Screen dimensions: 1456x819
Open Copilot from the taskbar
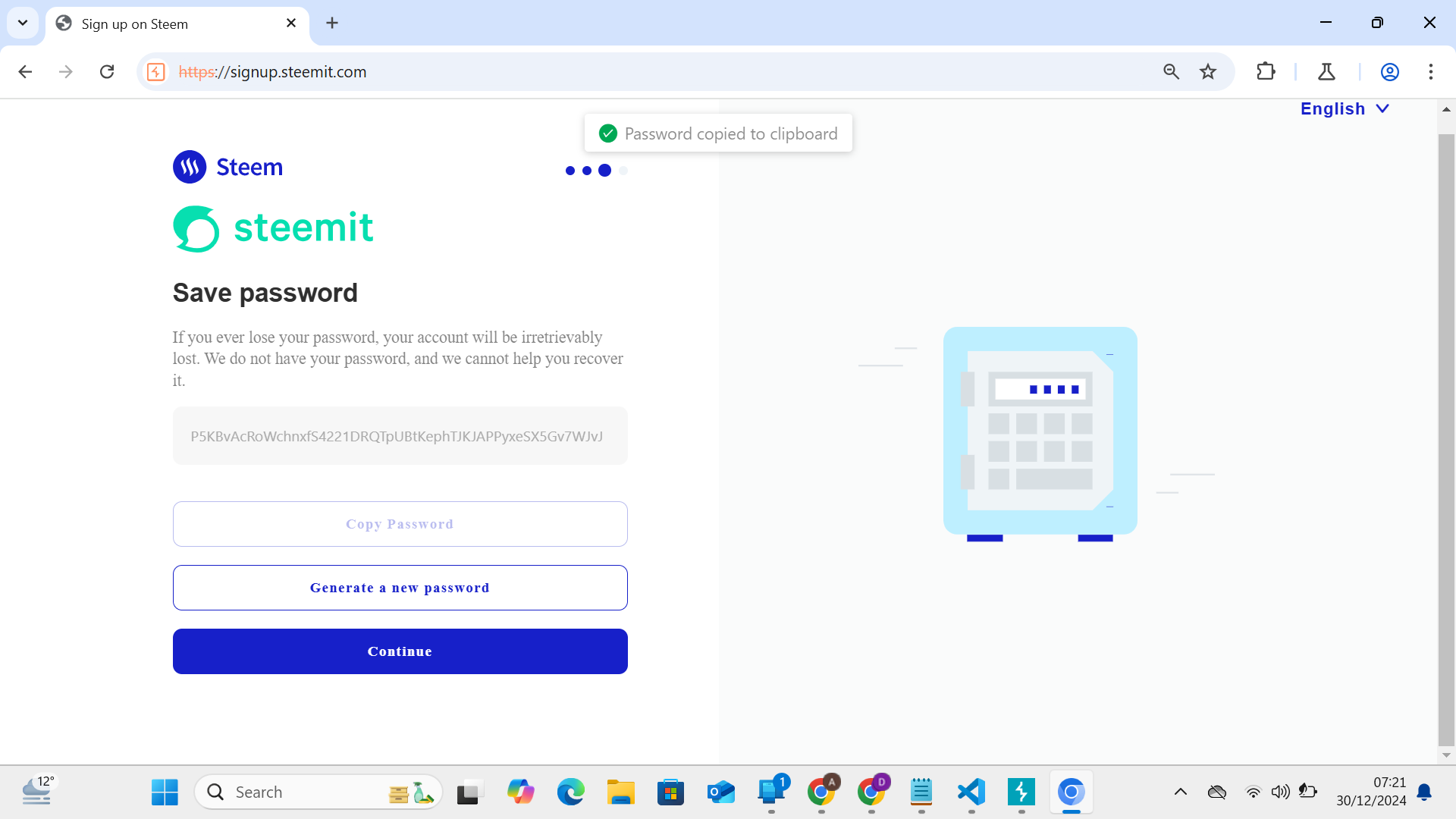(x=521, y=792)
